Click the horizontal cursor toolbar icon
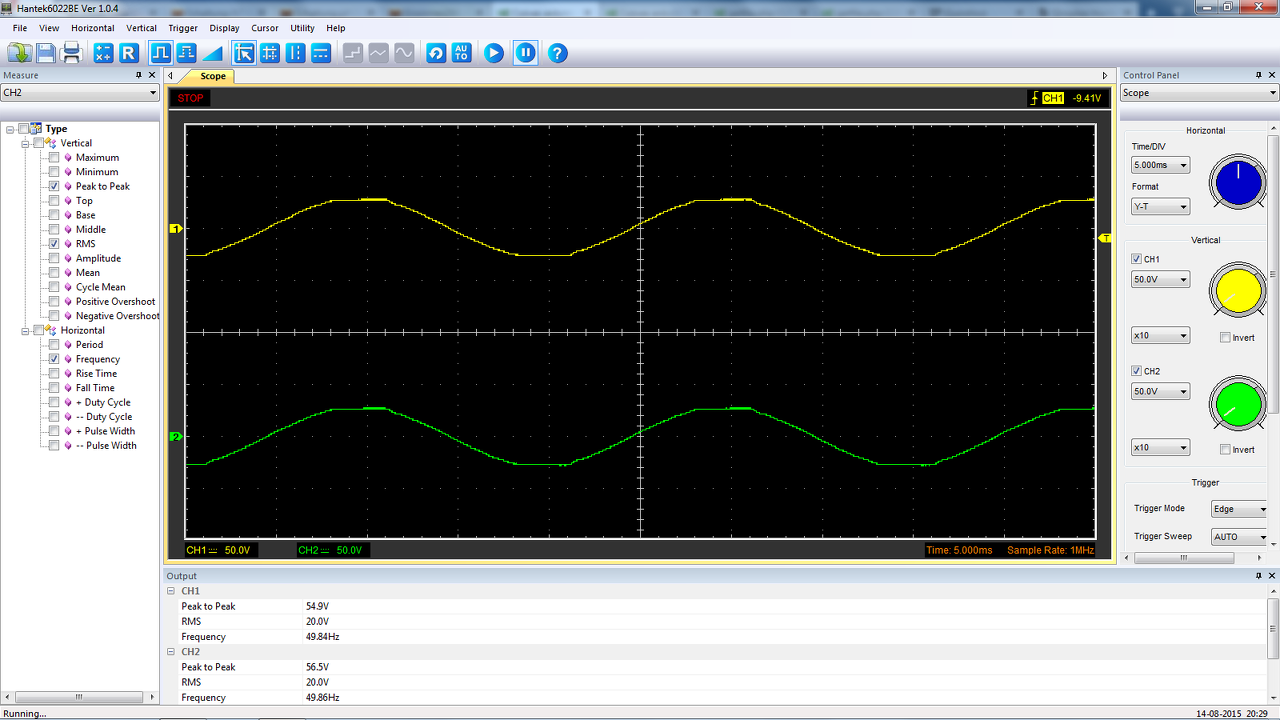The width and height of the screenshot is (1280, 720). point(321,53)
